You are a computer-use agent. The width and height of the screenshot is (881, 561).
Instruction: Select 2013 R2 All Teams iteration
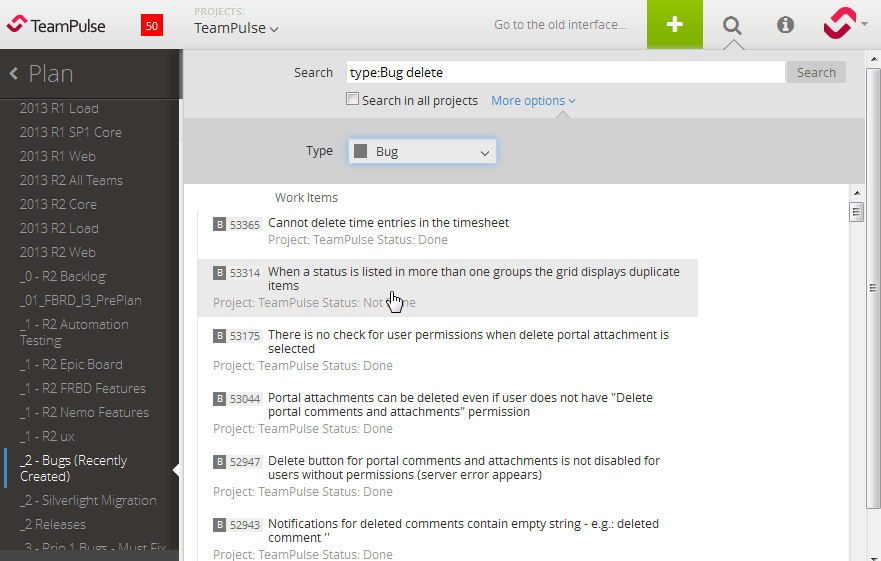[x=71, y=180]
